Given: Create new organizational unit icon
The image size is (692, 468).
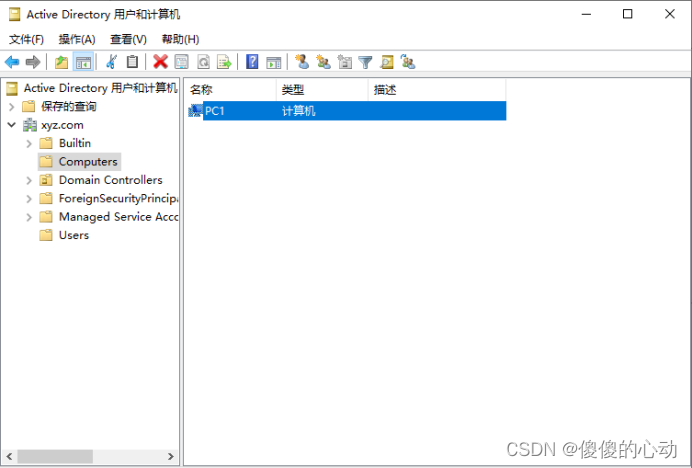Looking at the screenshot, I should click(345, 62).
